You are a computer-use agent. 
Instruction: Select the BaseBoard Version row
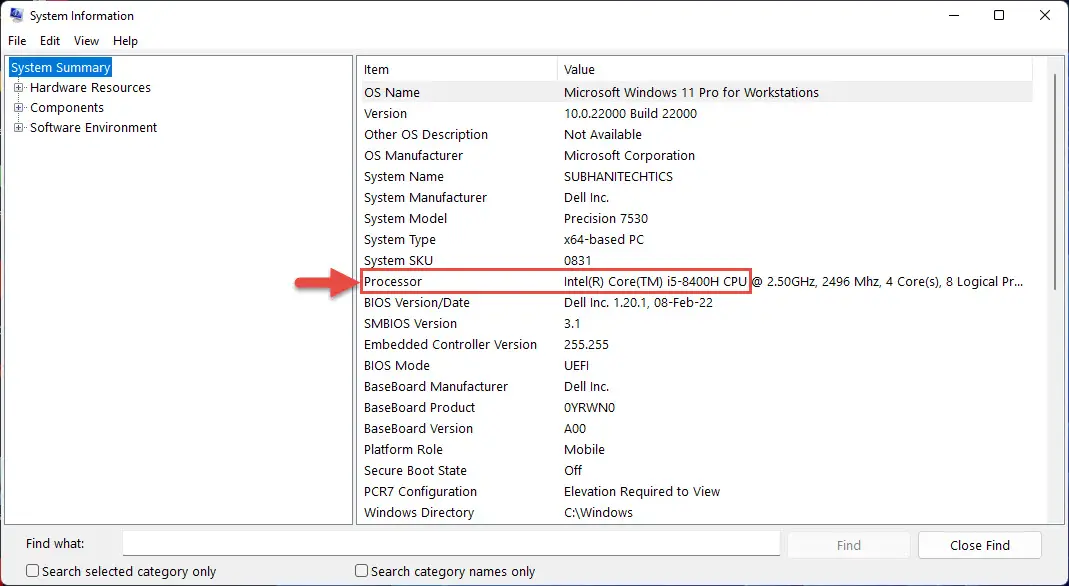pyautogui.click(x=696, y=429)
